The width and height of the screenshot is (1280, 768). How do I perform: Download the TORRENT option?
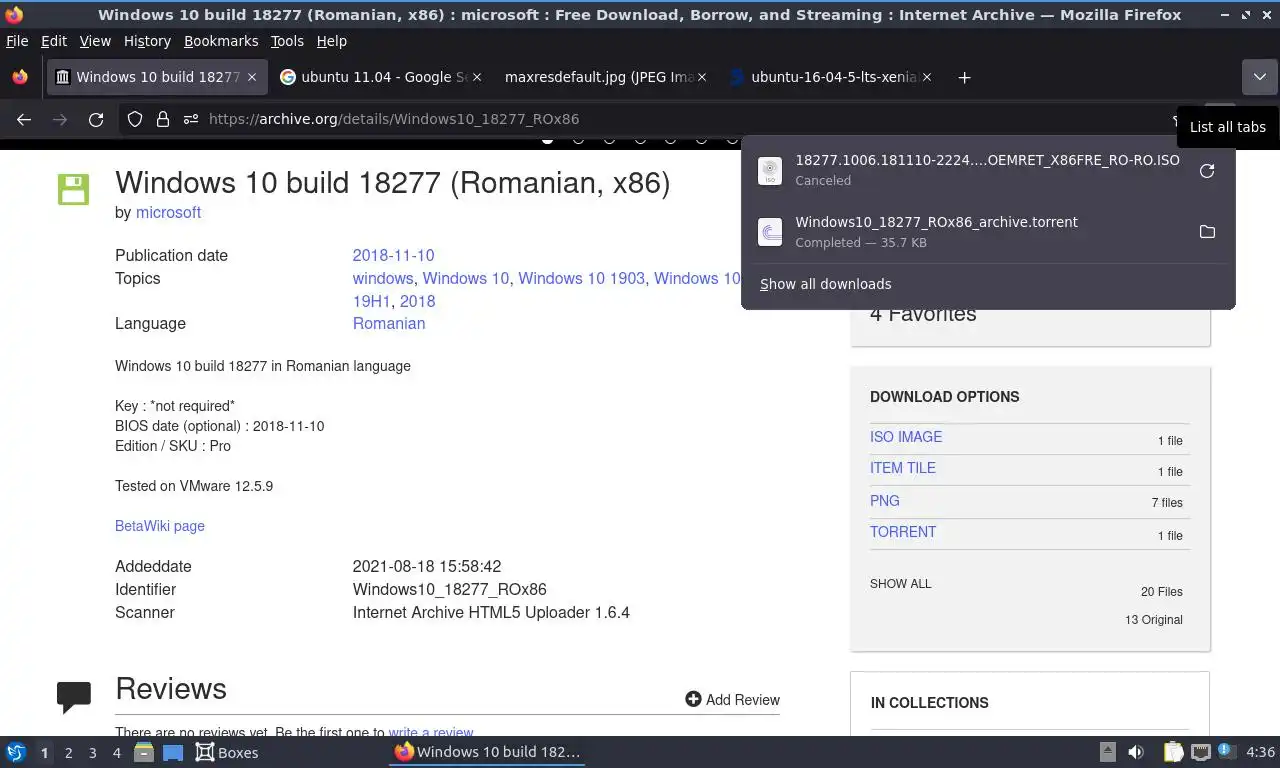tap(903, 532)
